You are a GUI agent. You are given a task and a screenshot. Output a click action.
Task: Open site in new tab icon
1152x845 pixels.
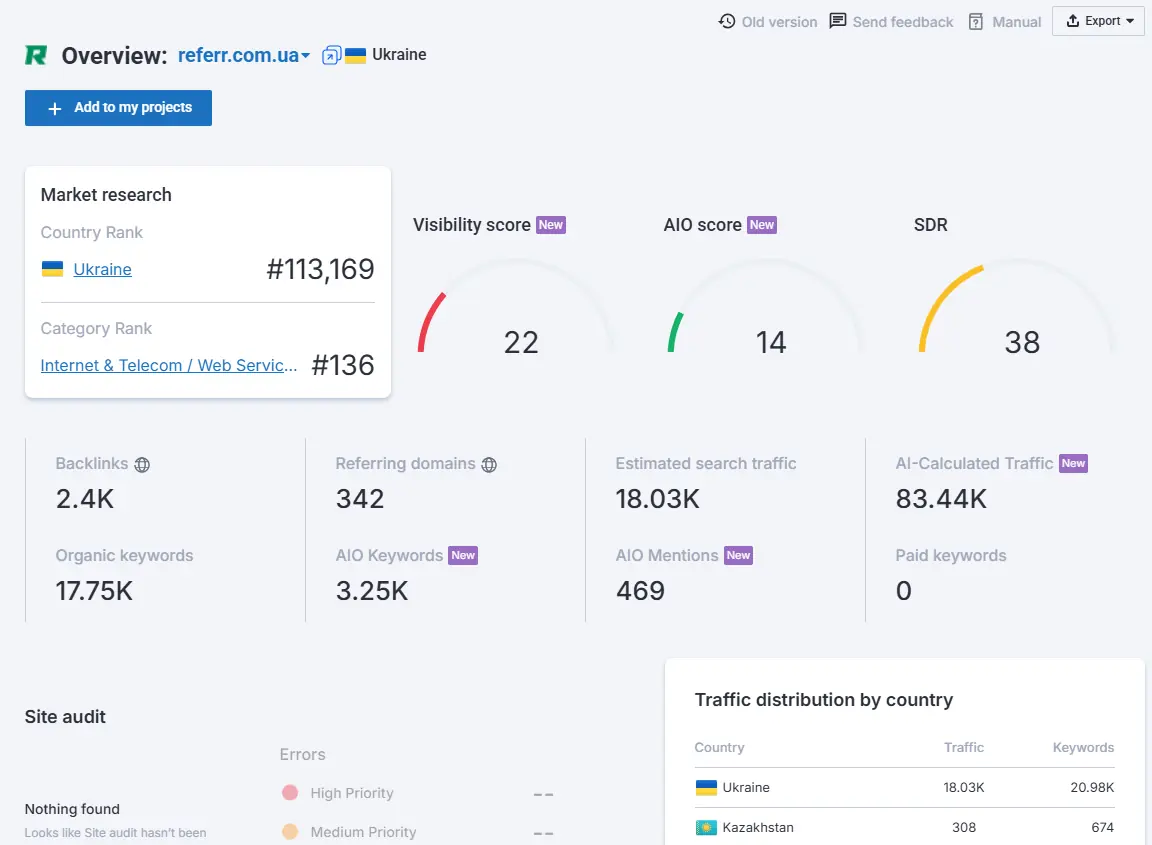point(331,55)
